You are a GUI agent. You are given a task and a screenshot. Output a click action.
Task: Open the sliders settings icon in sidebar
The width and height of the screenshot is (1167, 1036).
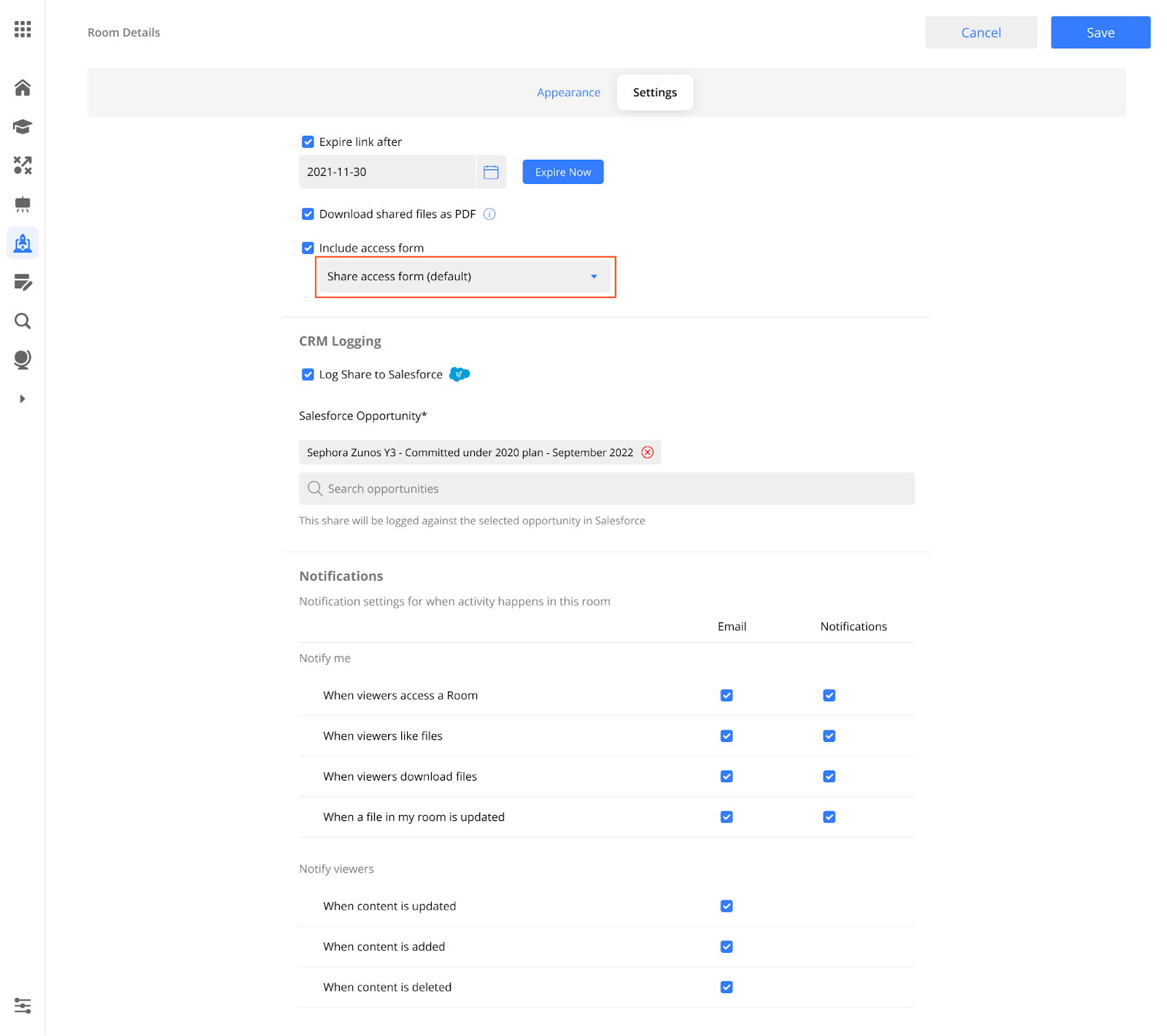pos(23,1006)
